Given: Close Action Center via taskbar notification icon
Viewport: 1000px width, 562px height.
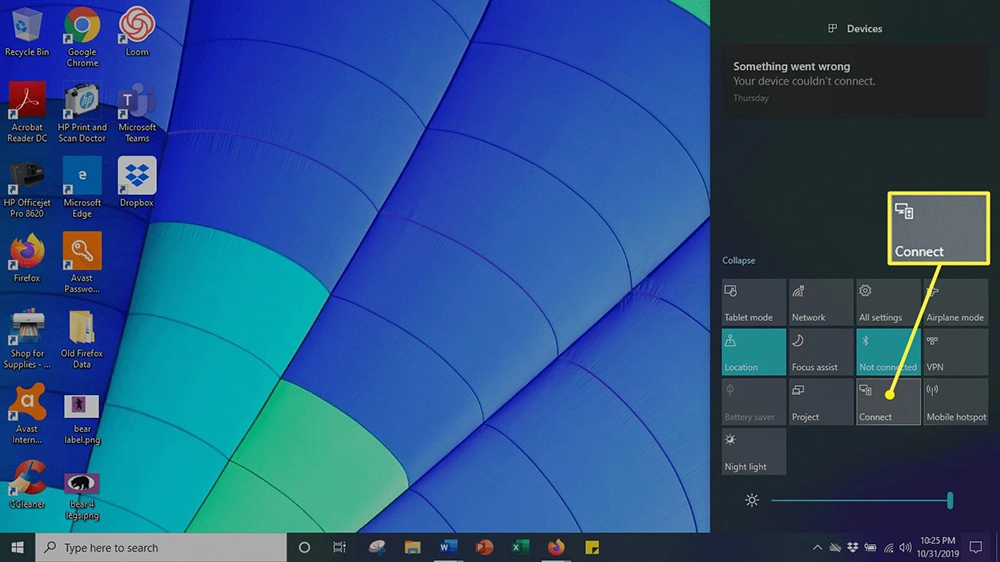Looking at the screenshot, I should tap(975, 547).
